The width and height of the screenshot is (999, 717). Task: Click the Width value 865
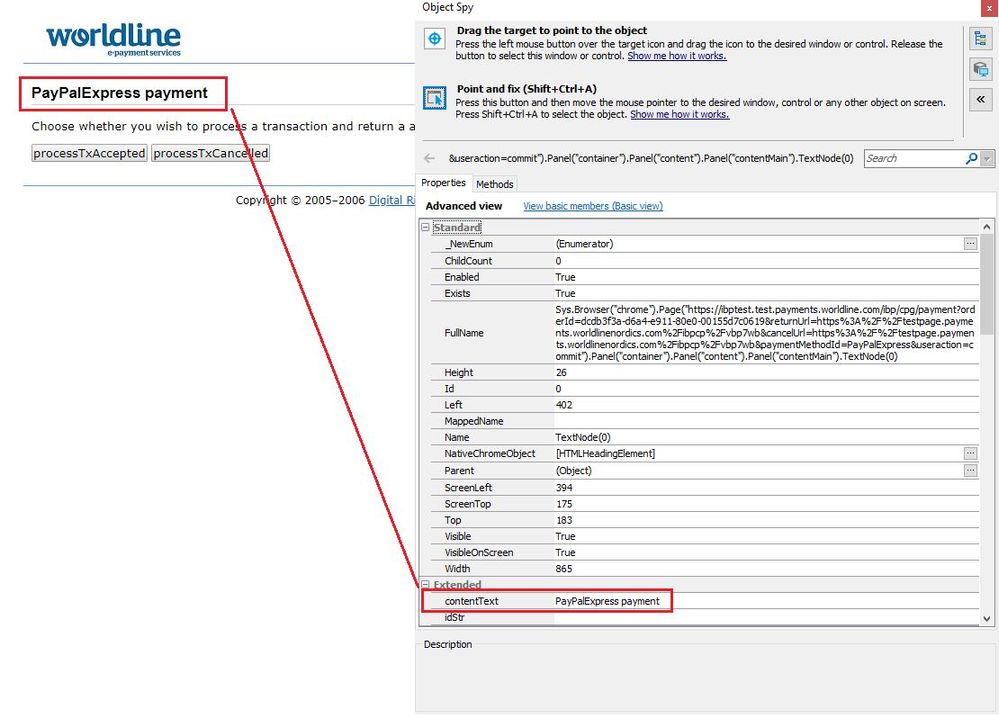(564, 569)
